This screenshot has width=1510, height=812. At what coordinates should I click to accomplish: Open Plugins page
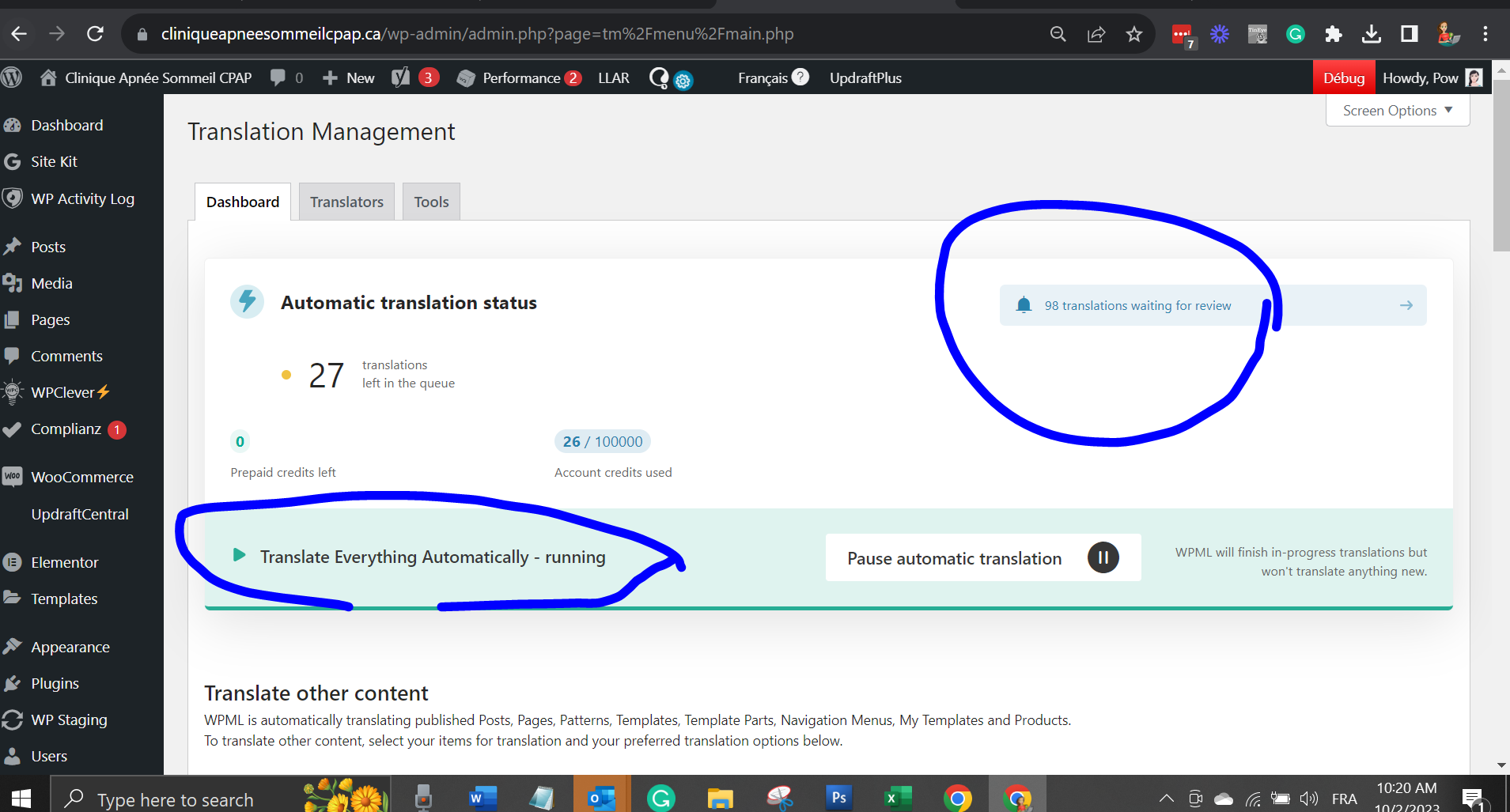[x=55, y=683]
